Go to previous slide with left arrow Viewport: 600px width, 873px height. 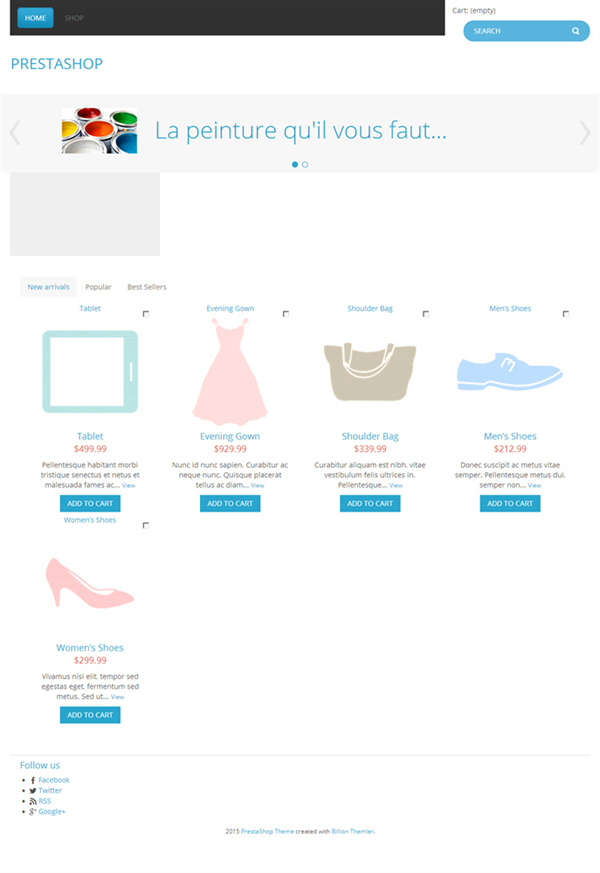point(15,133)
